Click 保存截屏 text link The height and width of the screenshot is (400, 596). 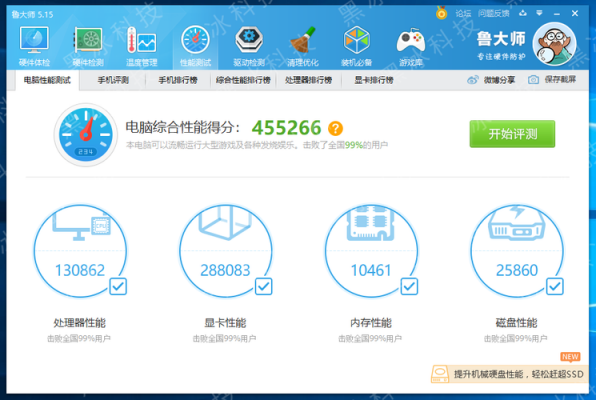tap(560, 79)
